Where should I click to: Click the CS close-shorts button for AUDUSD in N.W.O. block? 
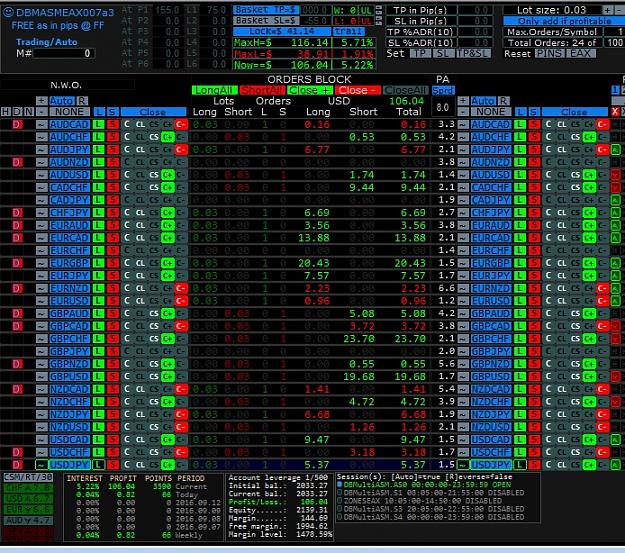(154, 175)
